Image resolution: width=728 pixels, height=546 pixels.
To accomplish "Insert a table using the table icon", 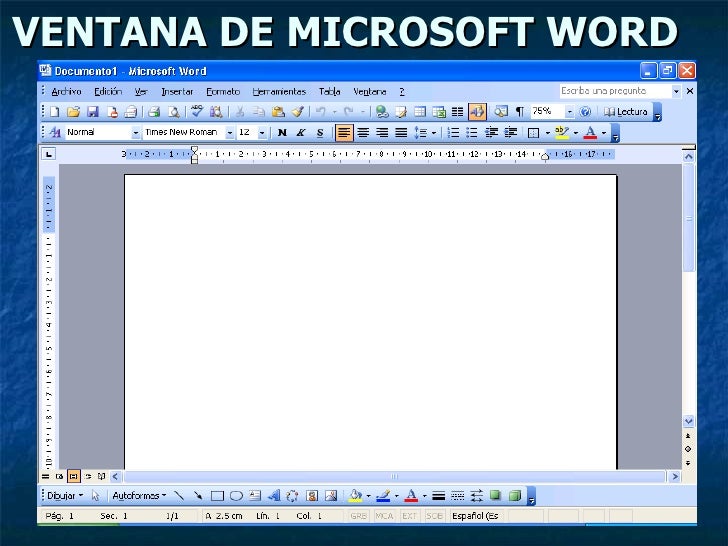I will 420,112.
